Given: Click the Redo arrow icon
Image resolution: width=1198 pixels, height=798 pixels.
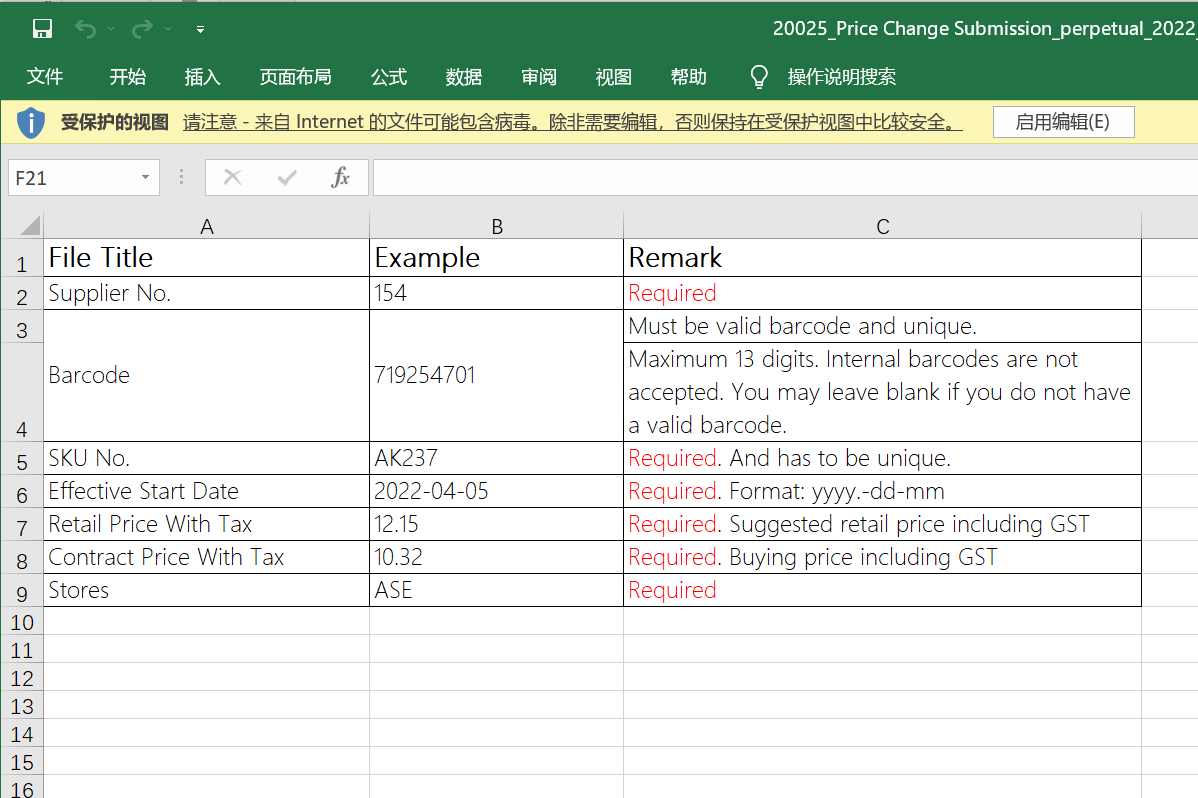Looking at the screenshot, I should (x=141, y=29).
